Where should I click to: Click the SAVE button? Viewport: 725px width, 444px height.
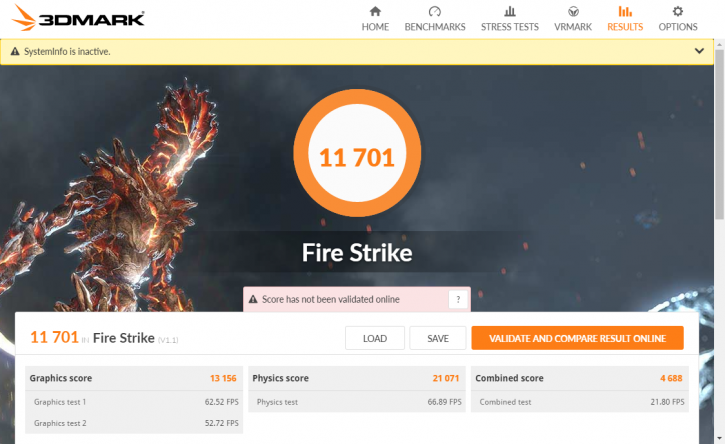click(437, 338)
